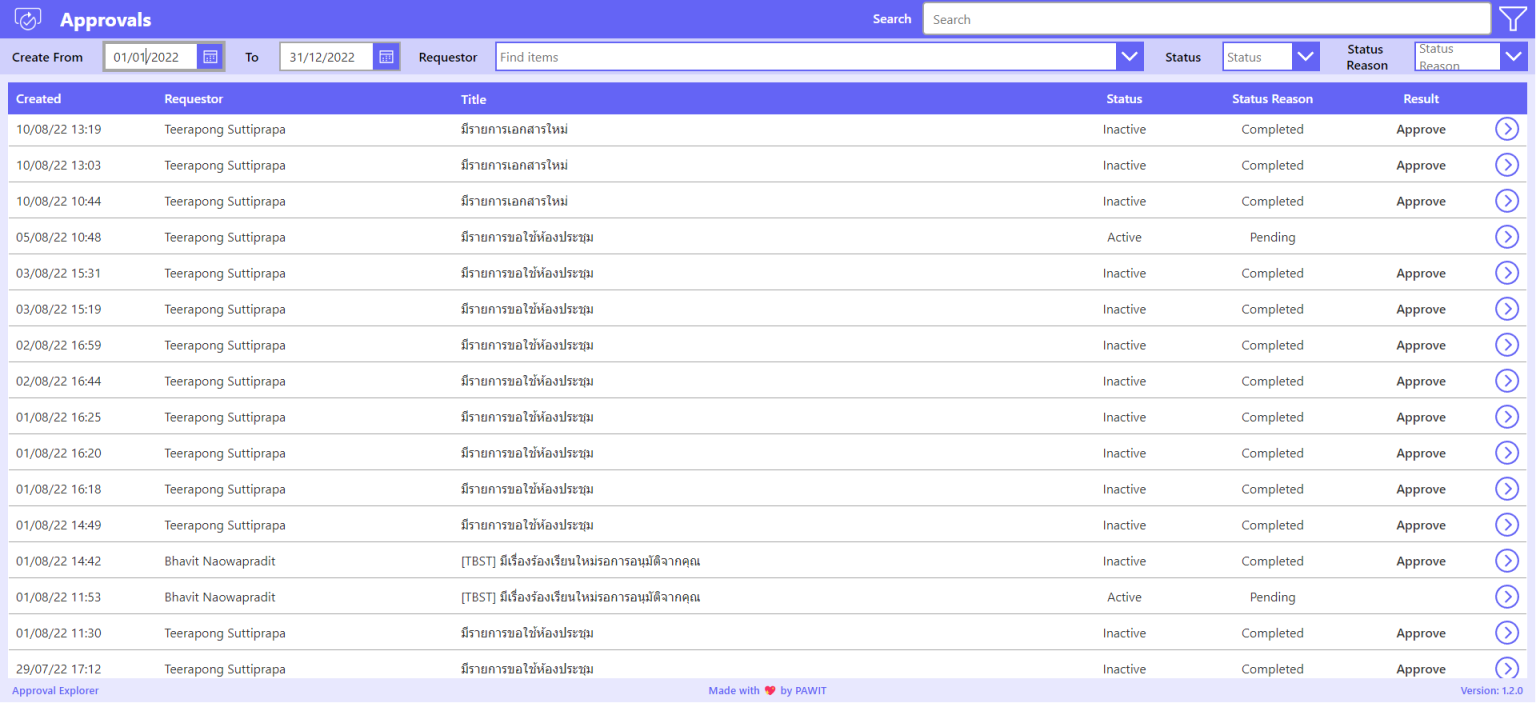The image size is (1536, 703).
Task: Click Bhavit Naowapradit in 01/08/22 14:42 row
Action: (220, 561)
